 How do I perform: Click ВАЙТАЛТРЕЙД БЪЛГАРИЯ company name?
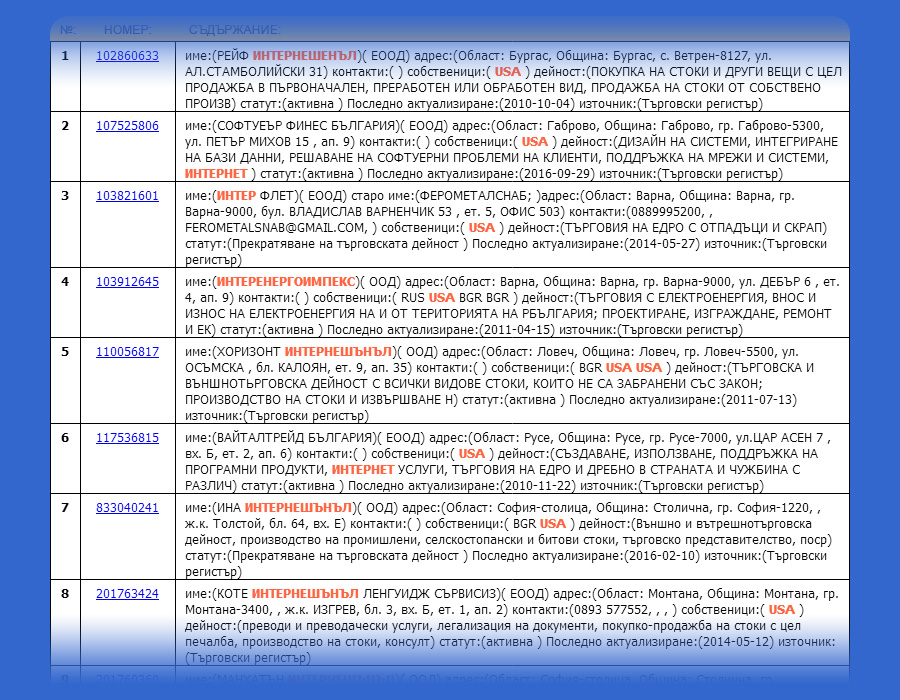[x=295, y=438]
